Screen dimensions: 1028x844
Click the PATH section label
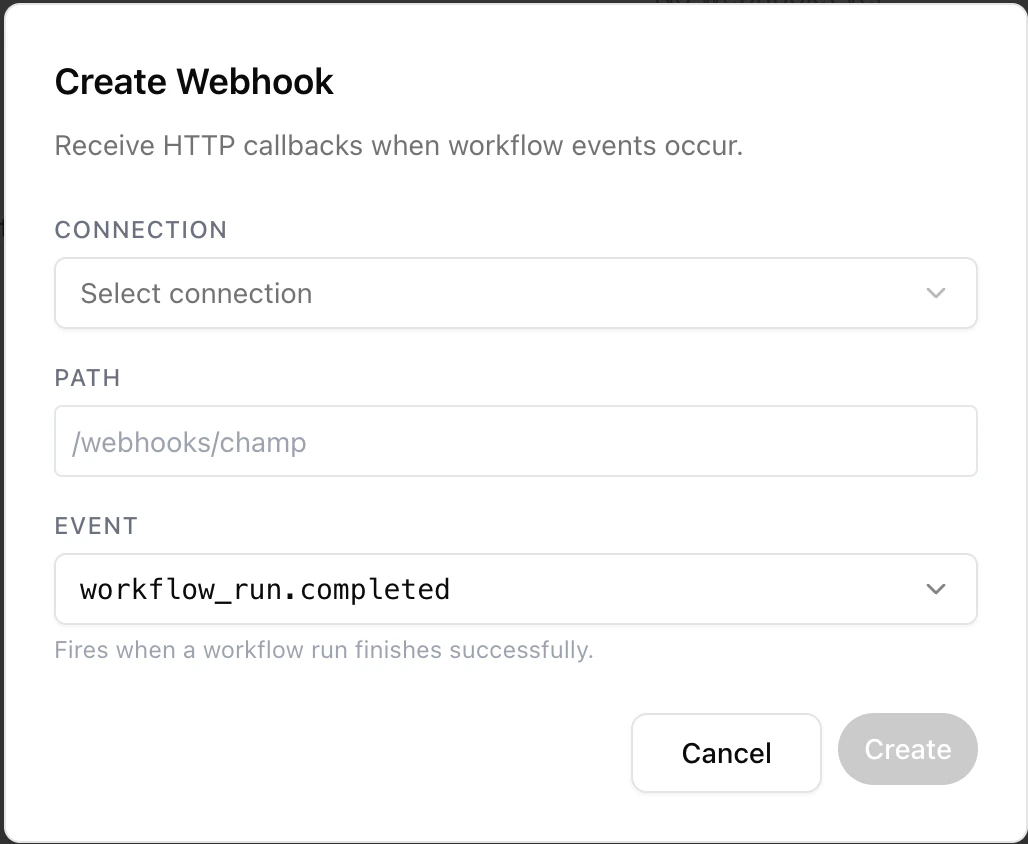pos(88,378)
